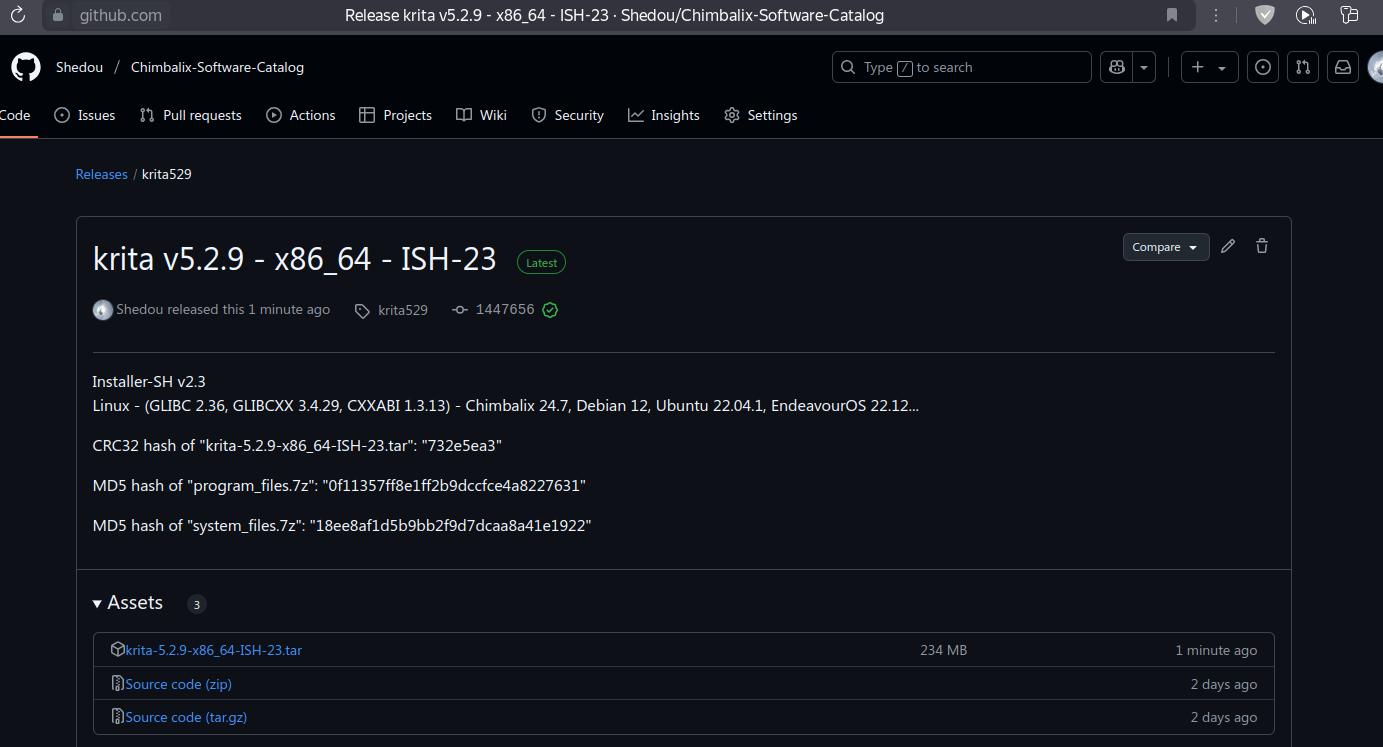Open the notifications inbox icon
1383x747 pixels.
tap(1343, 67)
